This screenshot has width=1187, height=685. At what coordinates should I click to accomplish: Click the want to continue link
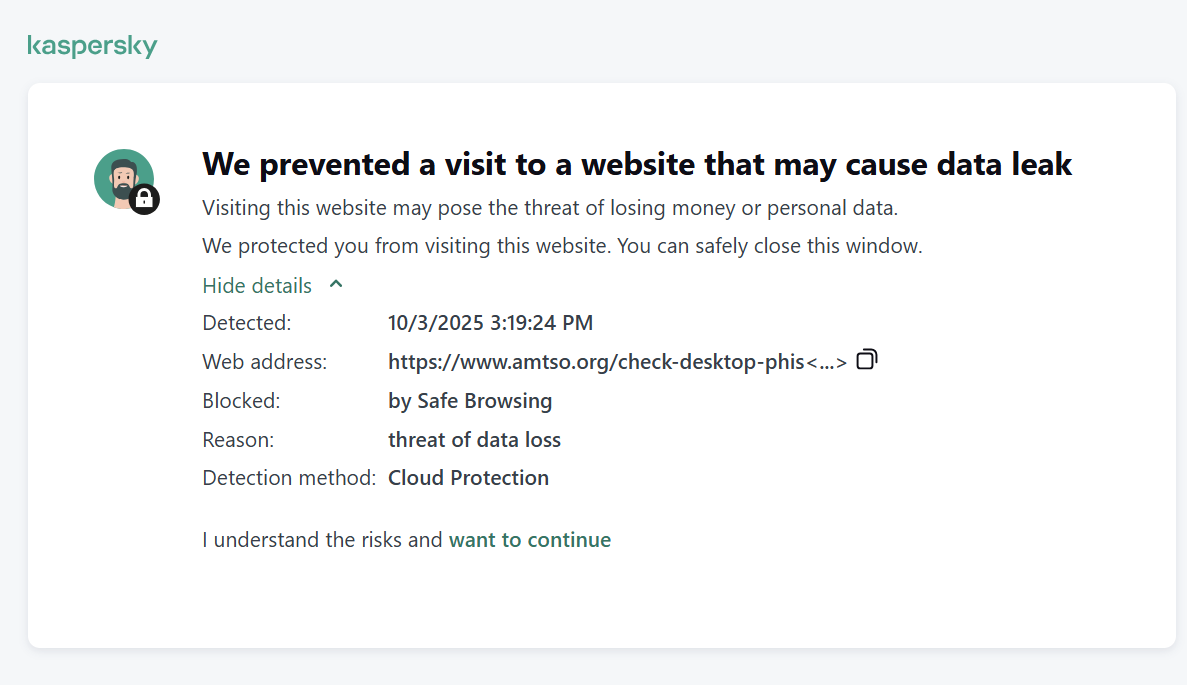[x=529, y=540]
